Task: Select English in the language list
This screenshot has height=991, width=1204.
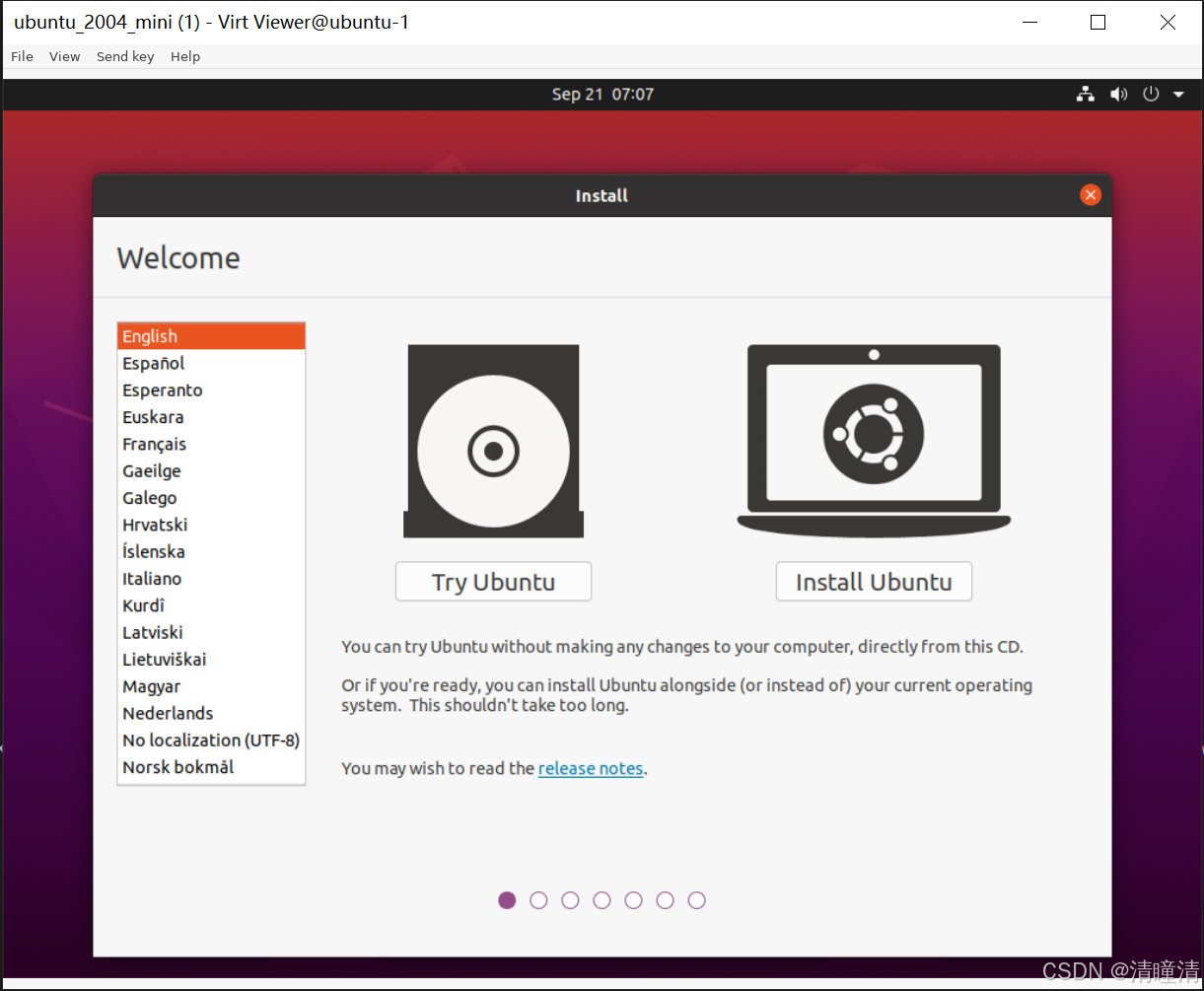Action: (x=211, y=336)
